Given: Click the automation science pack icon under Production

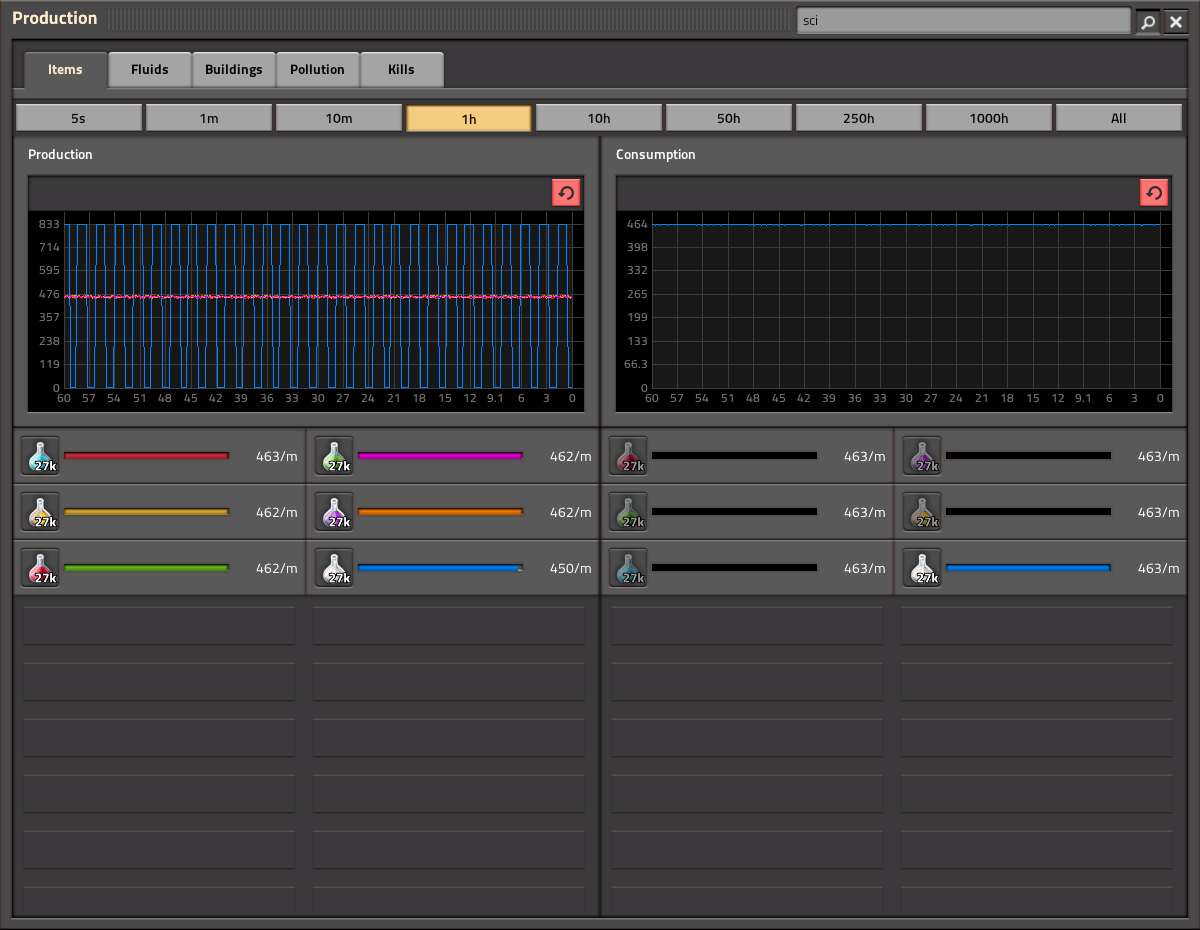Looking at the screenshot, I should (x=41, y=568).
